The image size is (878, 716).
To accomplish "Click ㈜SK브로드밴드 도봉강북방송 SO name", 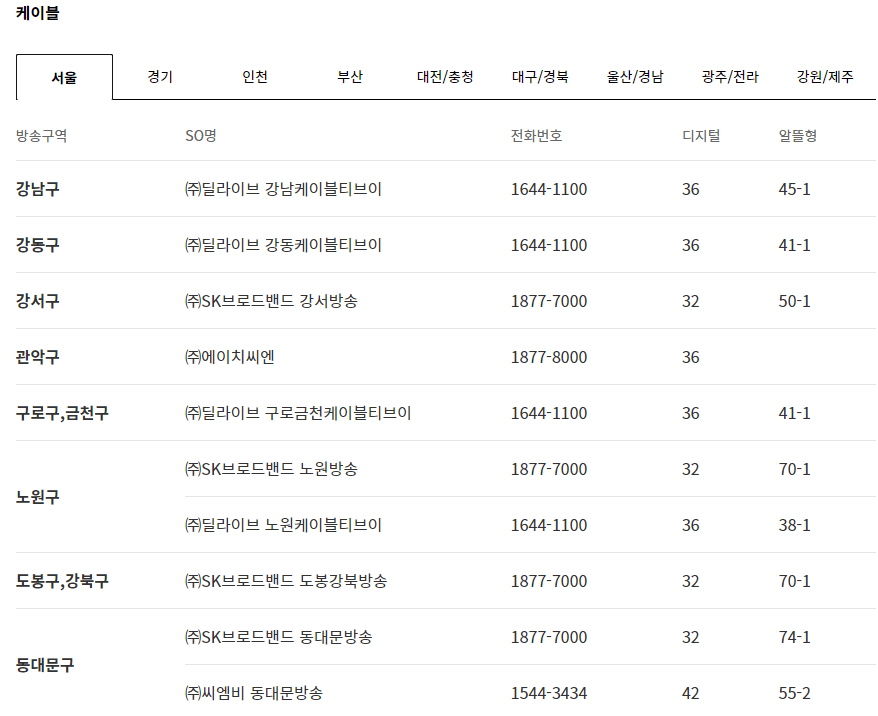I will [x=286, y=581].
